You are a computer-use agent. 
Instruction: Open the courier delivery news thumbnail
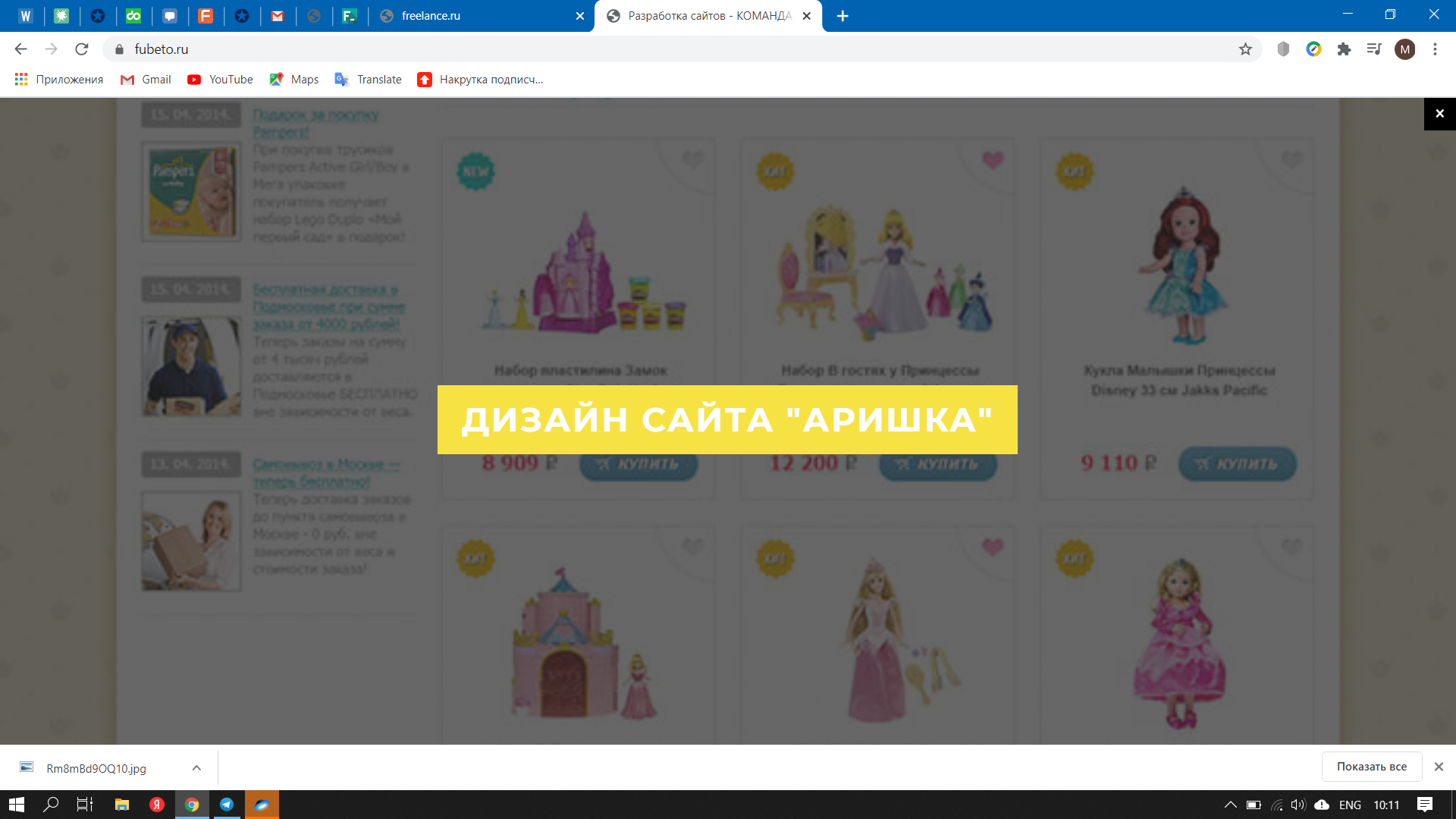(x=192, y=366)
